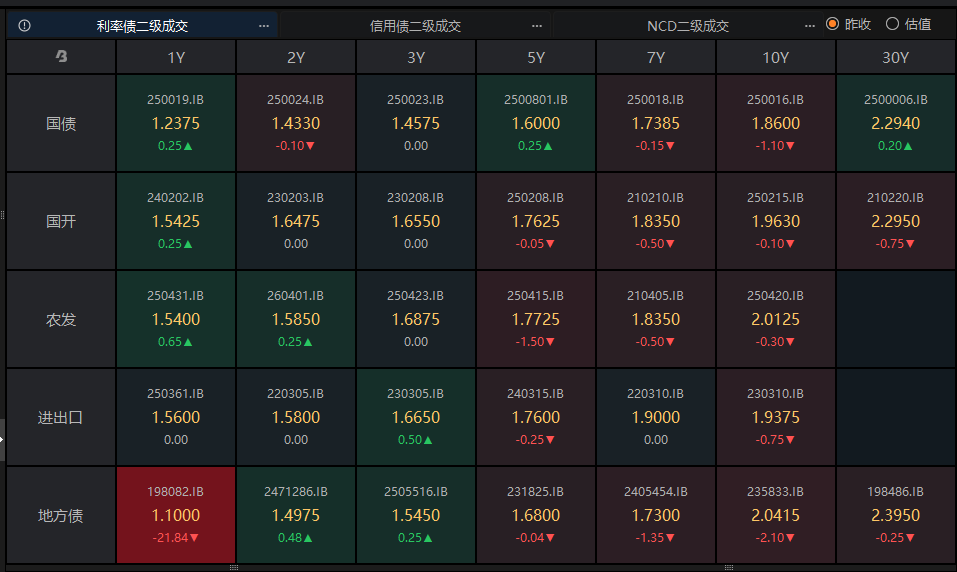Click the 国债 row header

pos(61,124)
